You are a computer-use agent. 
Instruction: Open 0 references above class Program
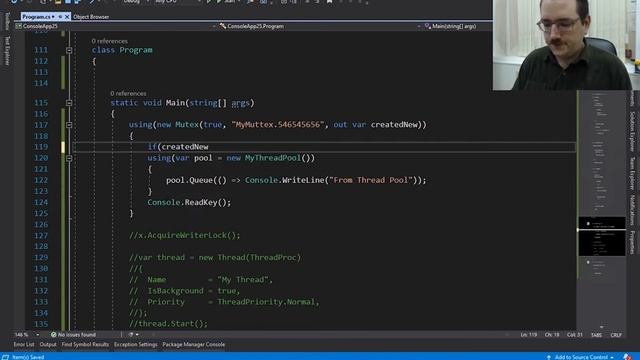[x=109, y=41]
